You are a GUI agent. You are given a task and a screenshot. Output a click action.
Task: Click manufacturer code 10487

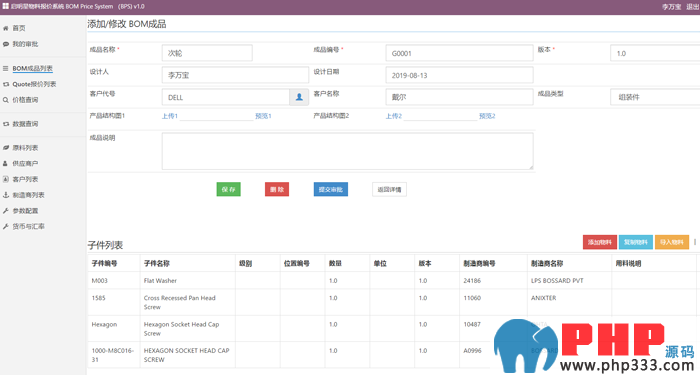472,325
